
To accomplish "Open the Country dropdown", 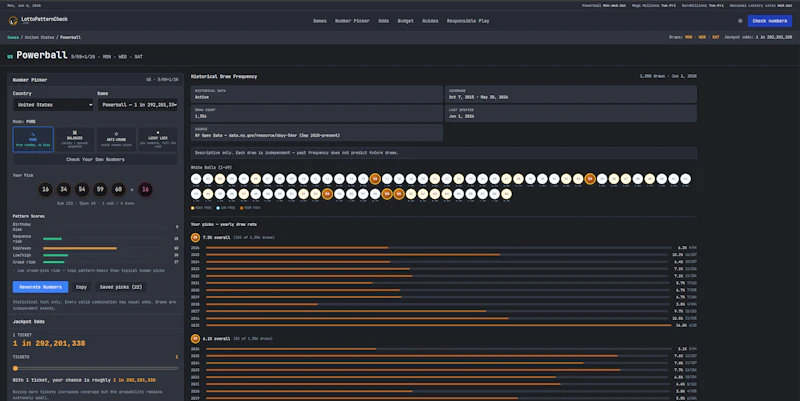I will coord(54,105).
